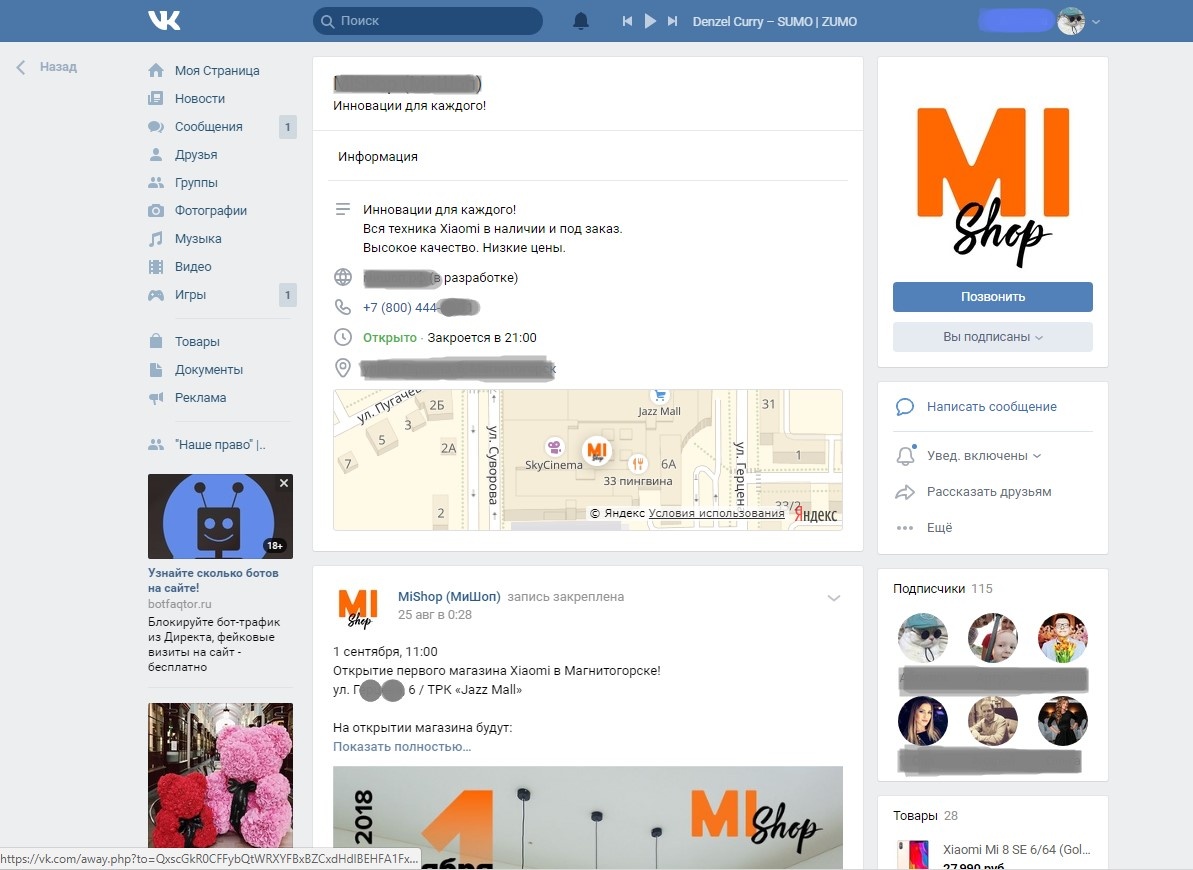Open the cat-with-glasses subscriber avatar

tap(923, 638)
